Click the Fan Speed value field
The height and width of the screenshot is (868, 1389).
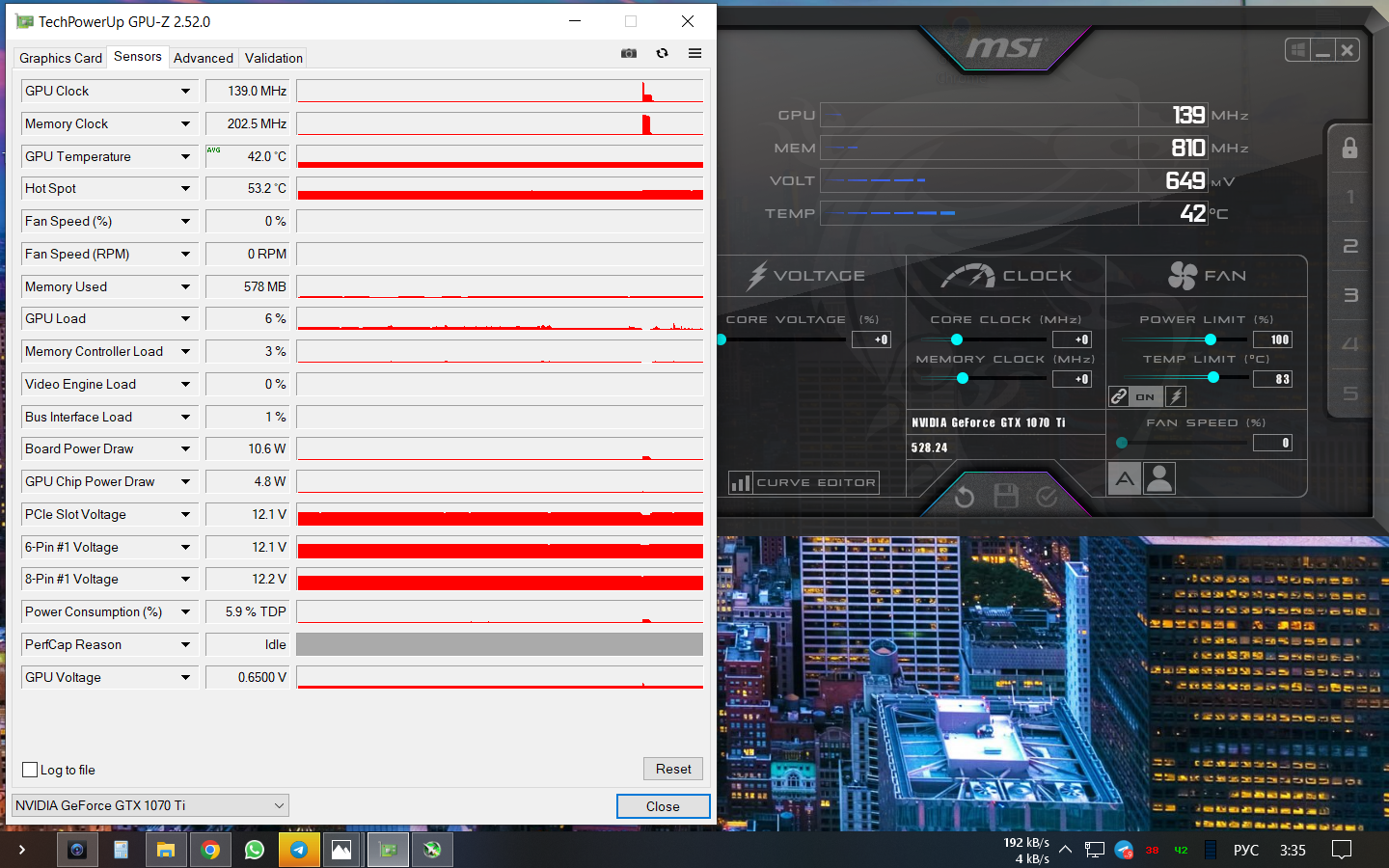point(1272,443)
